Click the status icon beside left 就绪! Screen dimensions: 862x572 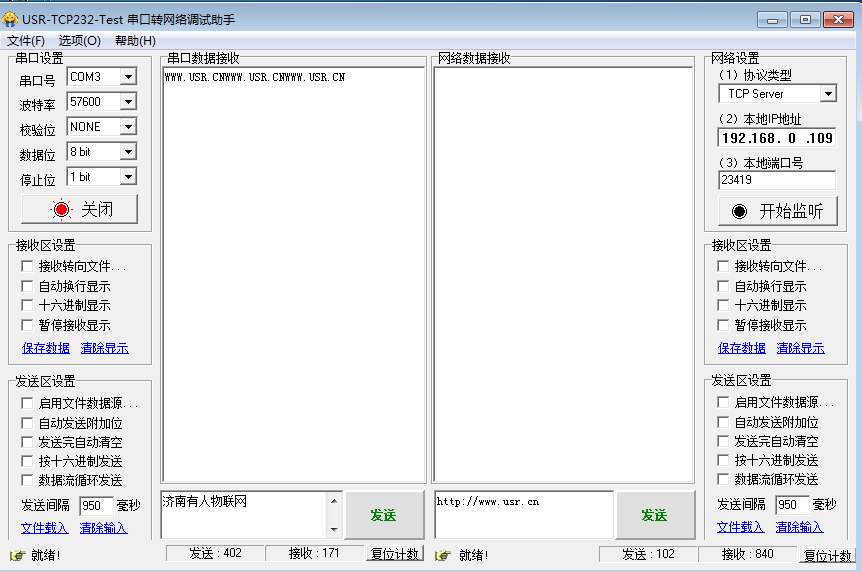click(x=17, y=555)
